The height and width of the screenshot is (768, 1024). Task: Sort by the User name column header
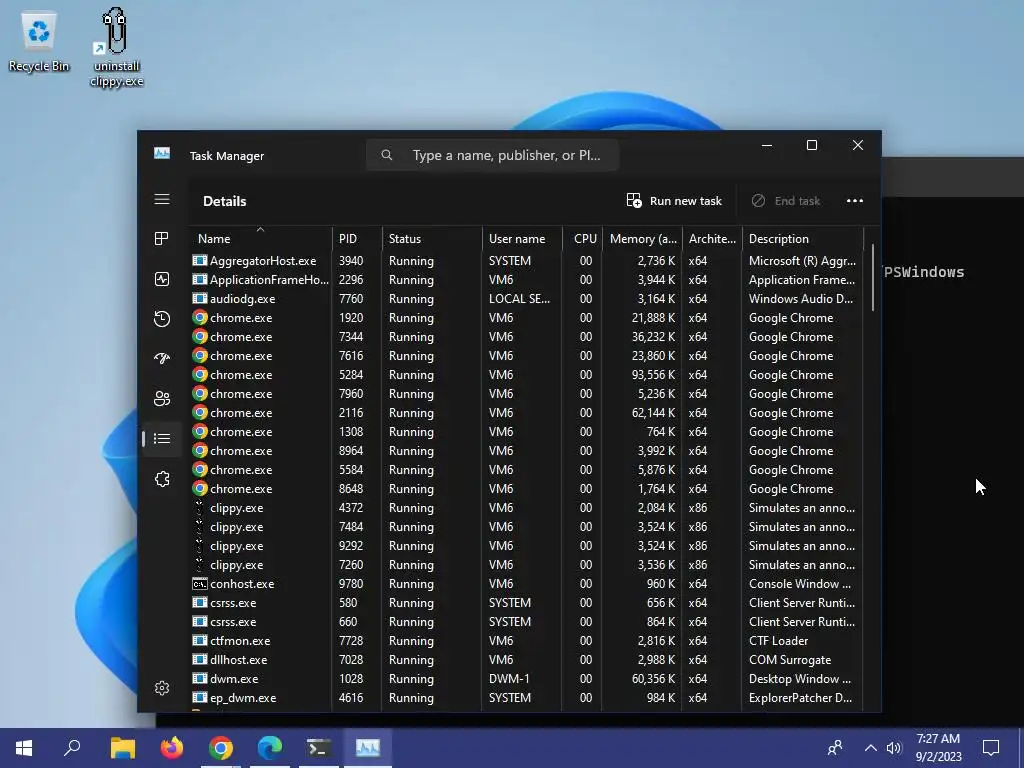(522, 238)
